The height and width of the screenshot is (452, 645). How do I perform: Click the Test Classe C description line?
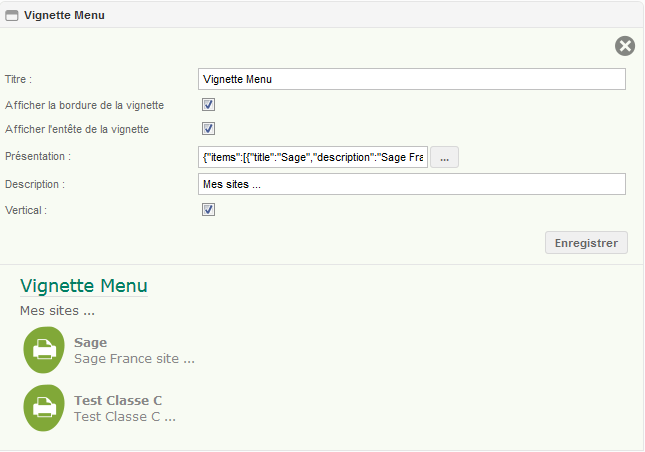pyautogui.click(x=125, y=417)
